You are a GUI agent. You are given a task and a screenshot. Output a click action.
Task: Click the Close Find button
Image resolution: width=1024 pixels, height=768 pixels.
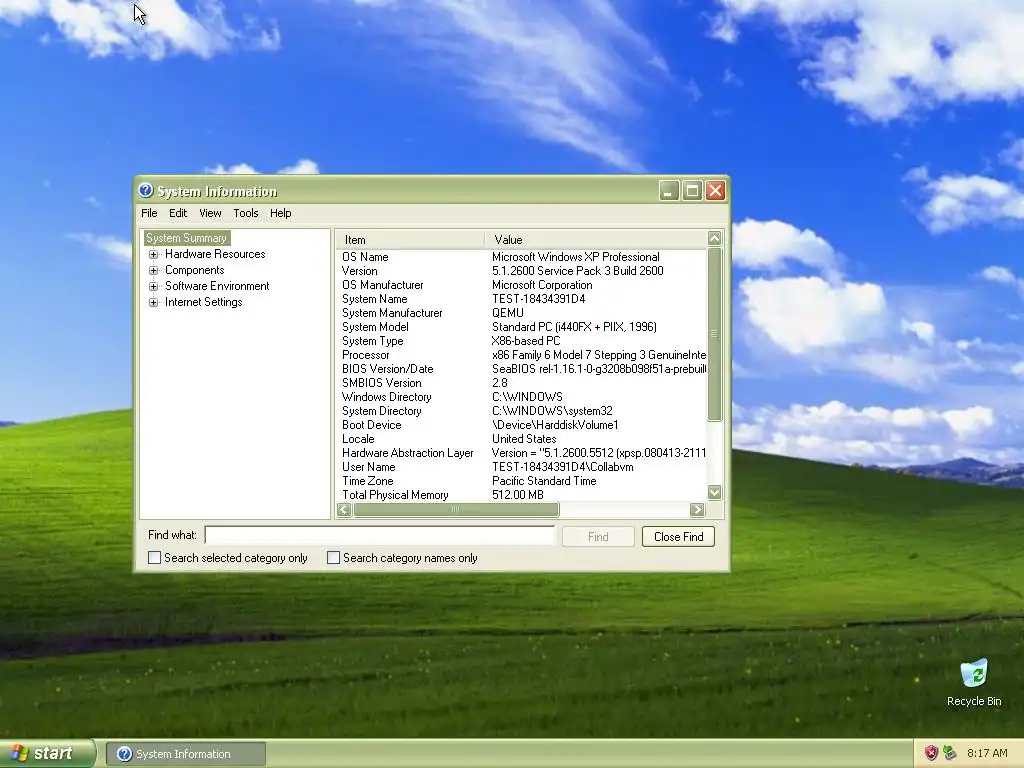pyautogui.click(x=678, y=537)
